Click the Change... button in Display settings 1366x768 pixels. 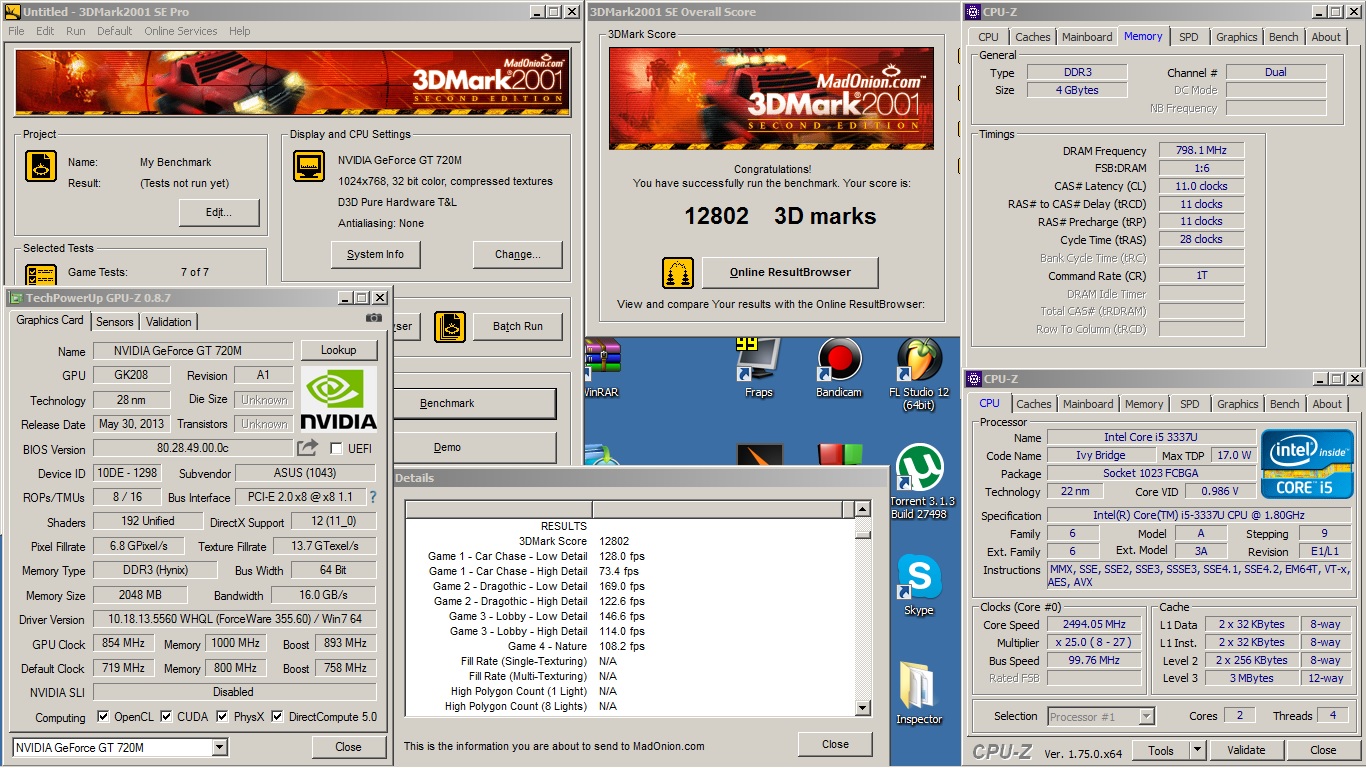(518, 254)
